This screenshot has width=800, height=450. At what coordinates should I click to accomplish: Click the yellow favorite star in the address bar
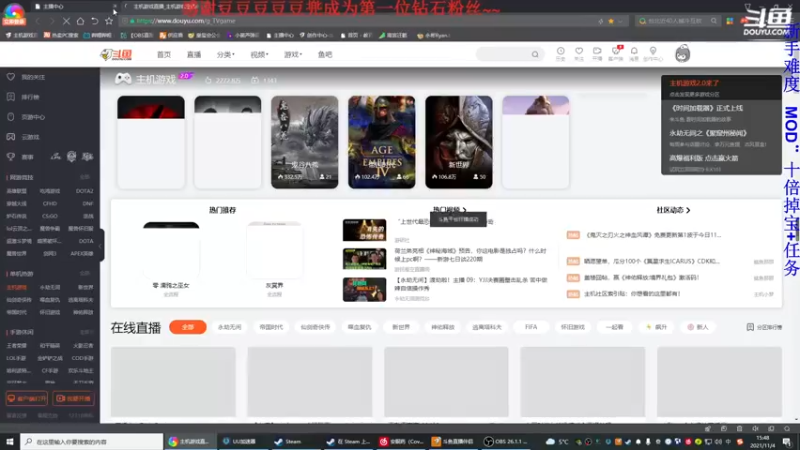(611, 21)
